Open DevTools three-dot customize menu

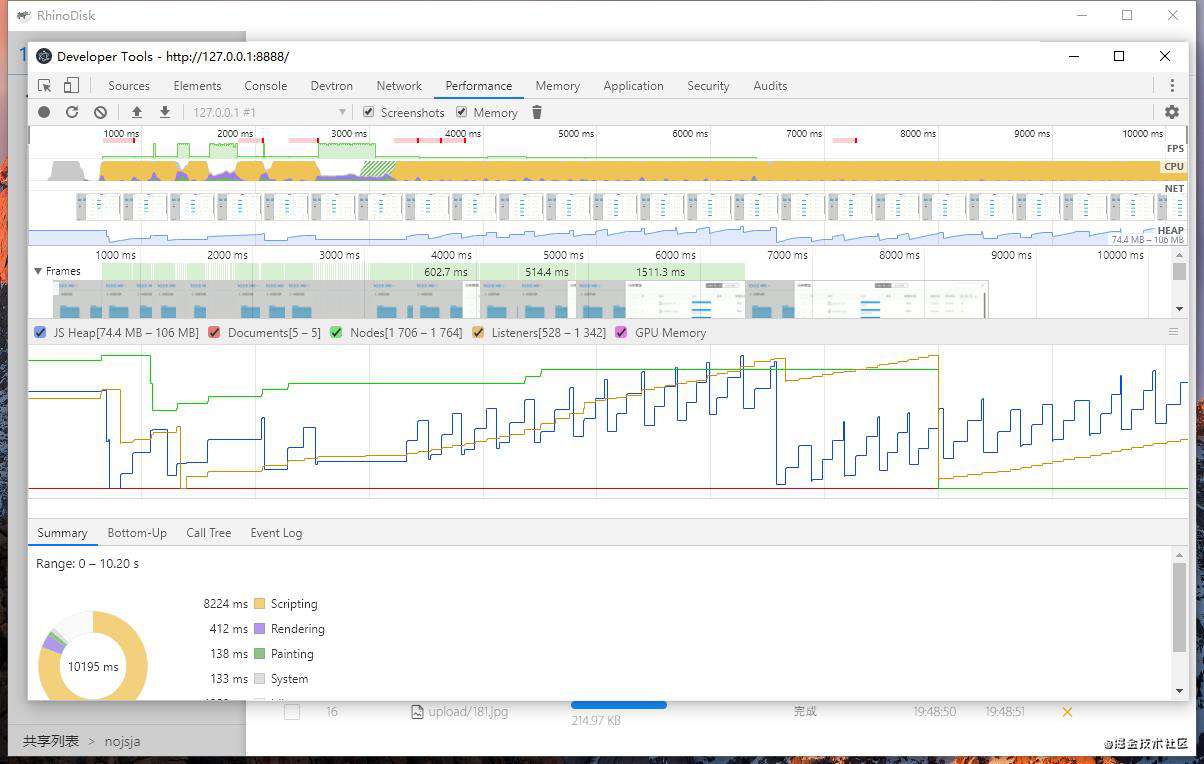1172,86
